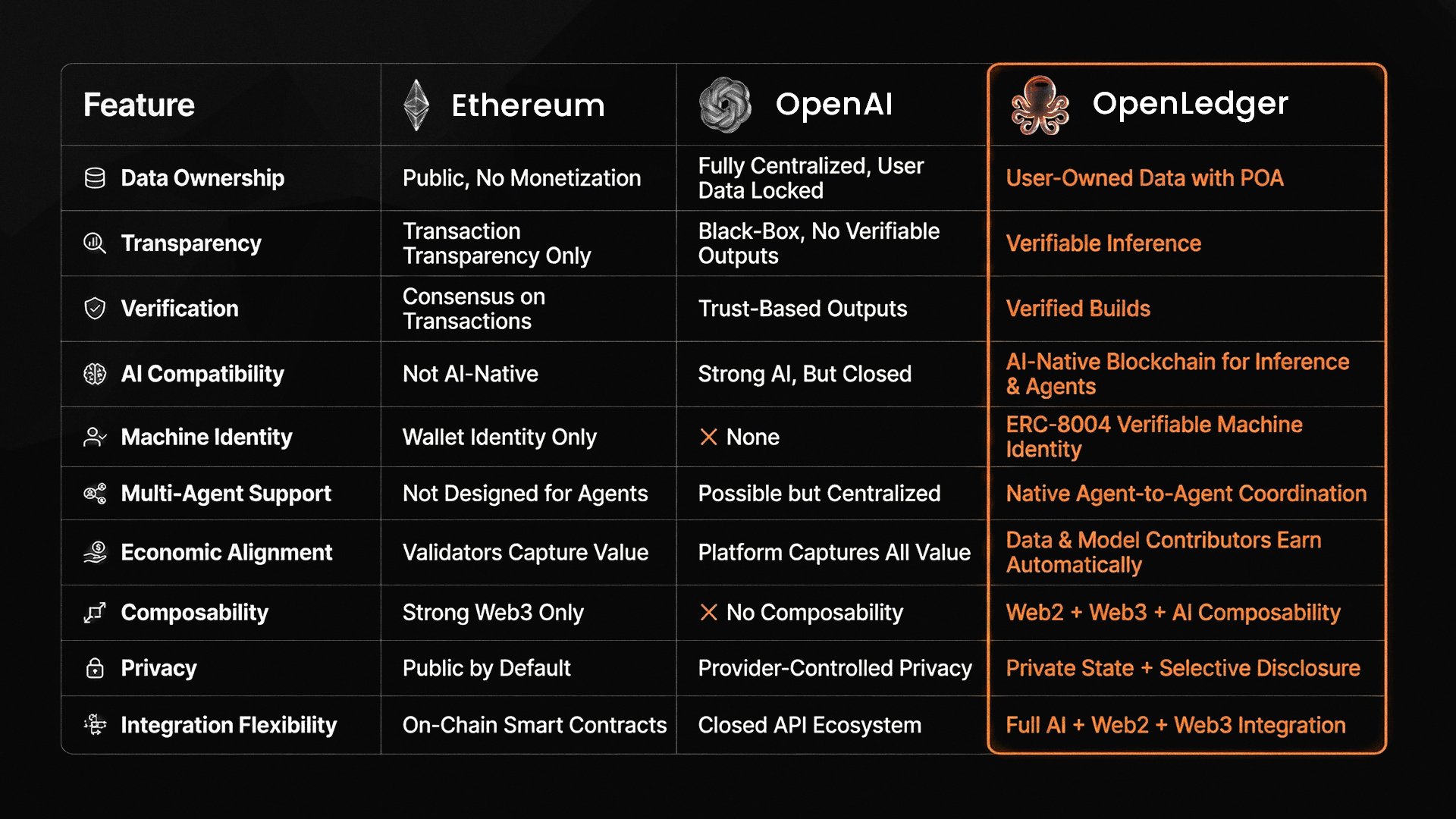Click the Ethereum diamond logo
The height and width of the screenshot is (819, 1456).
(416, 105)
